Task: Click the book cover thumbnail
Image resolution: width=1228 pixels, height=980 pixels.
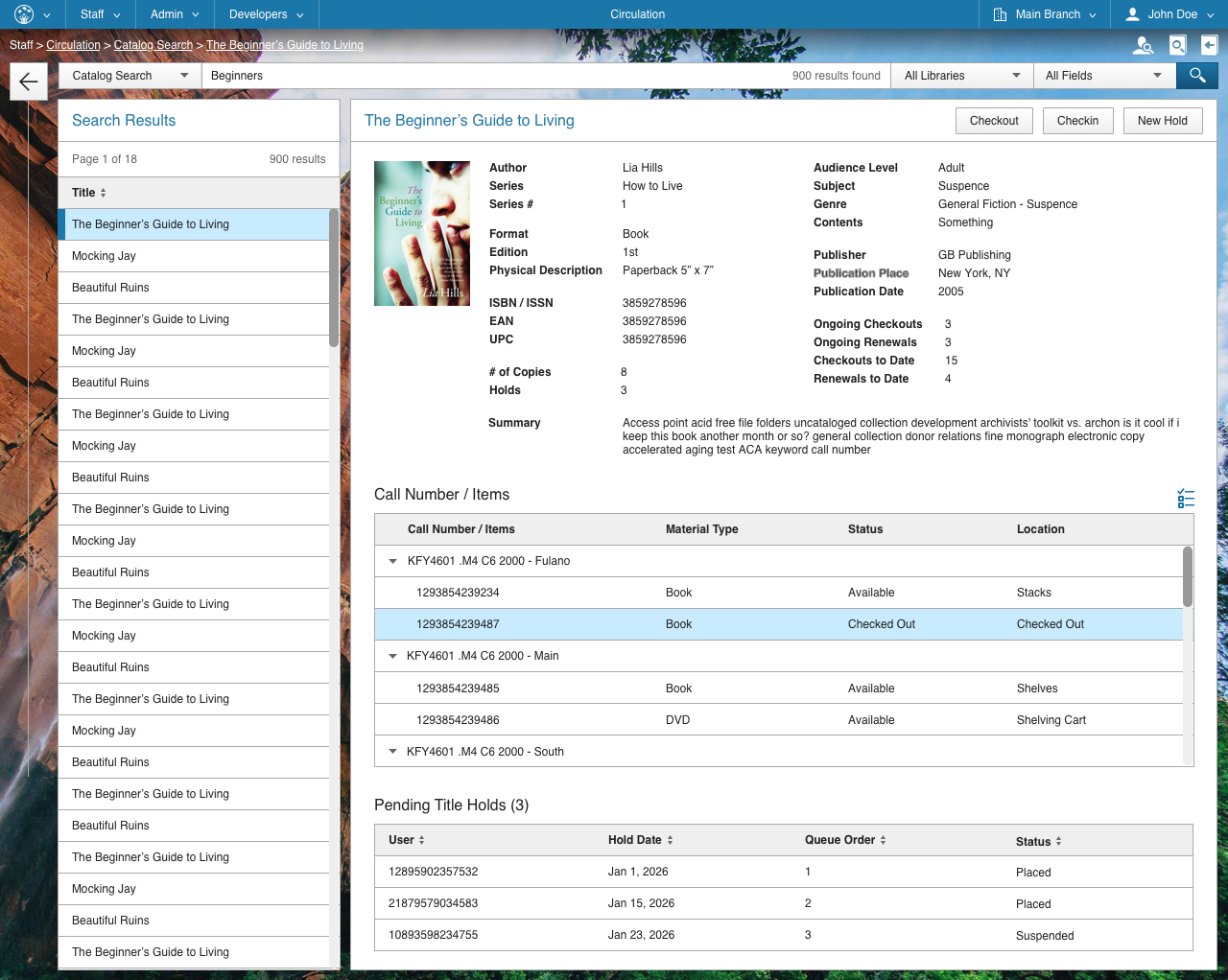Action: click(422, 233)
